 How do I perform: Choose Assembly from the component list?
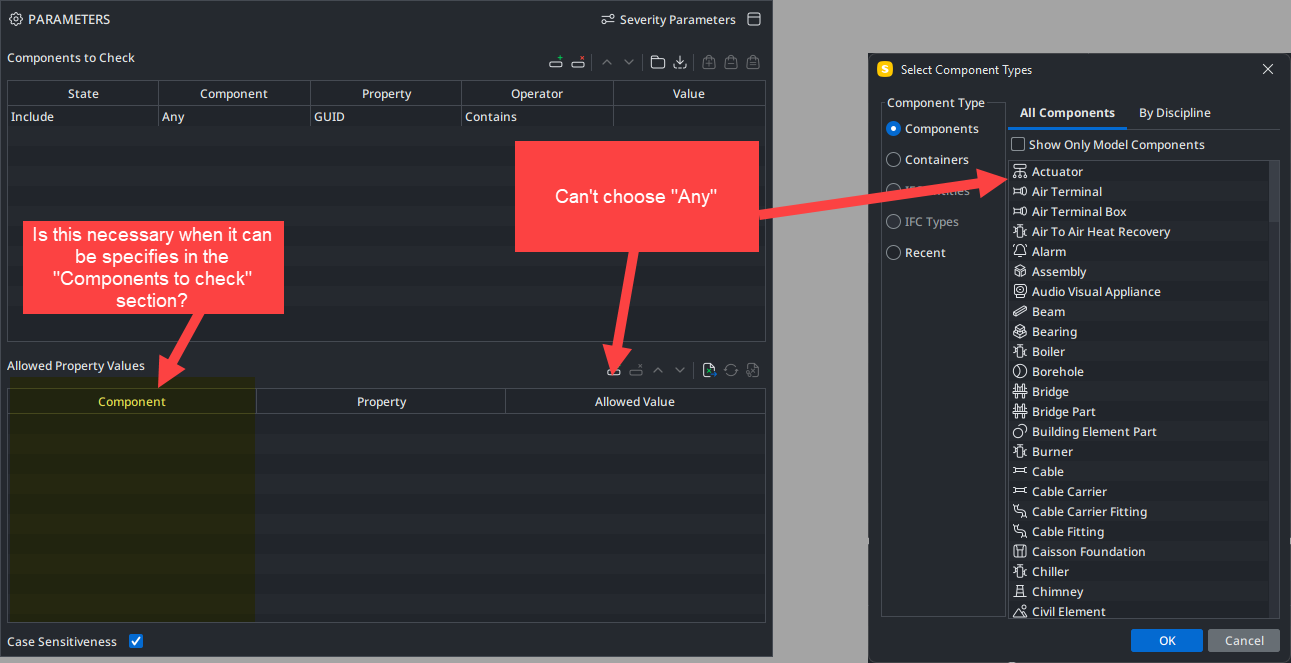tap(1139, 272)
